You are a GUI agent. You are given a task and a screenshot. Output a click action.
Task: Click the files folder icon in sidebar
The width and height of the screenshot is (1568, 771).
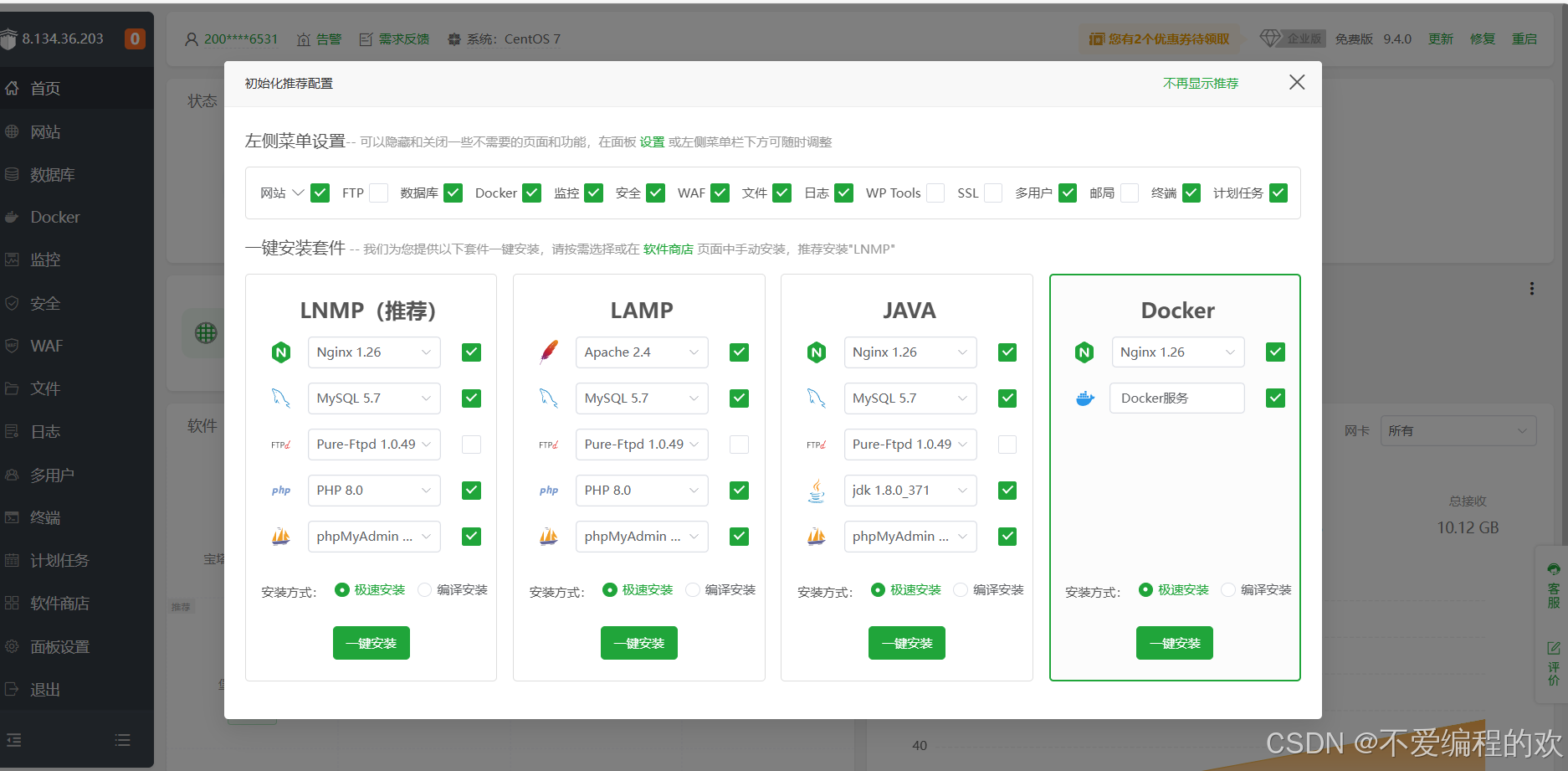[12, 388]
